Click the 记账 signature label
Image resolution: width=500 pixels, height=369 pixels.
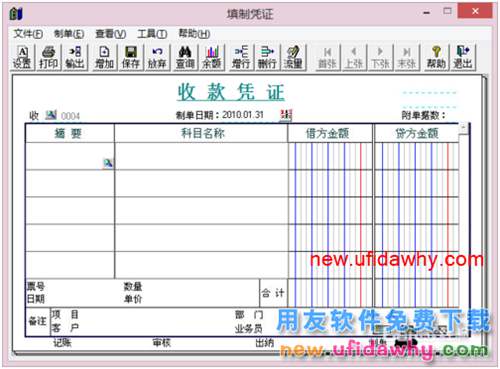pyautogui.click(x=62, y=342)
